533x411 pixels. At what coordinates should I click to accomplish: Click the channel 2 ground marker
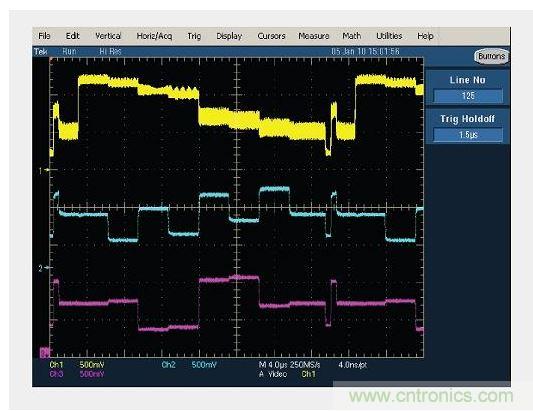point(44,268)
